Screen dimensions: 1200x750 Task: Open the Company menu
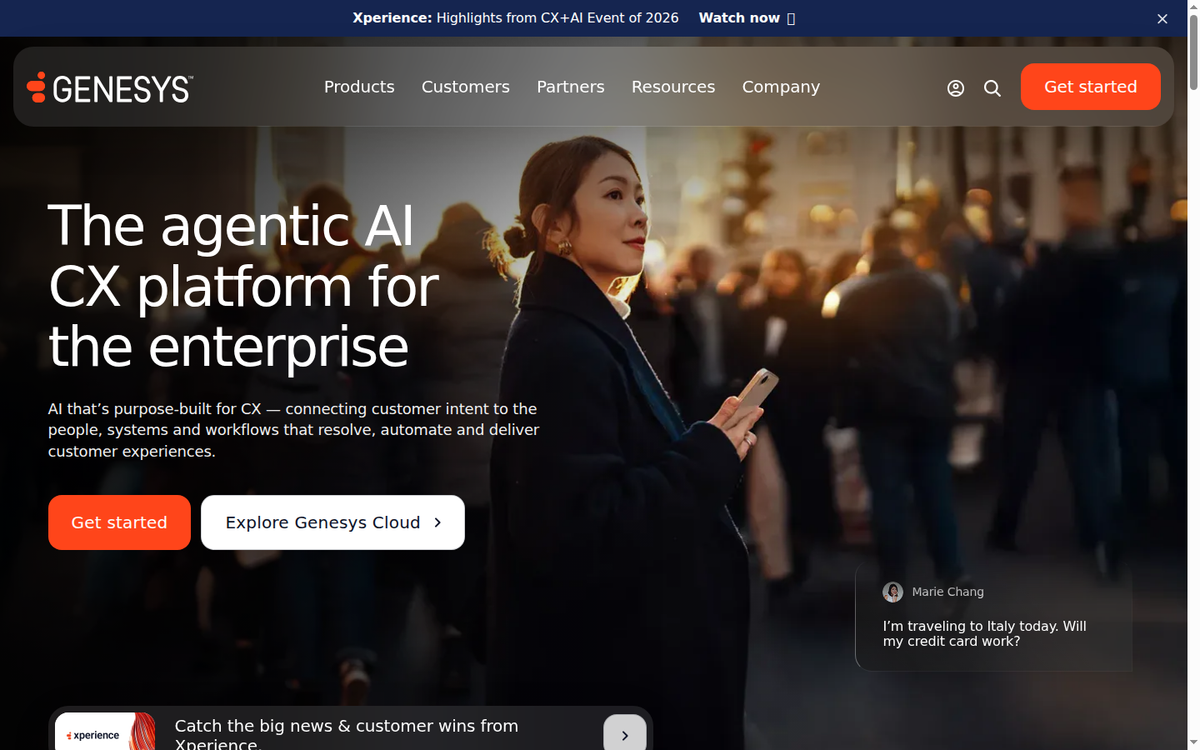coord(781,87)
